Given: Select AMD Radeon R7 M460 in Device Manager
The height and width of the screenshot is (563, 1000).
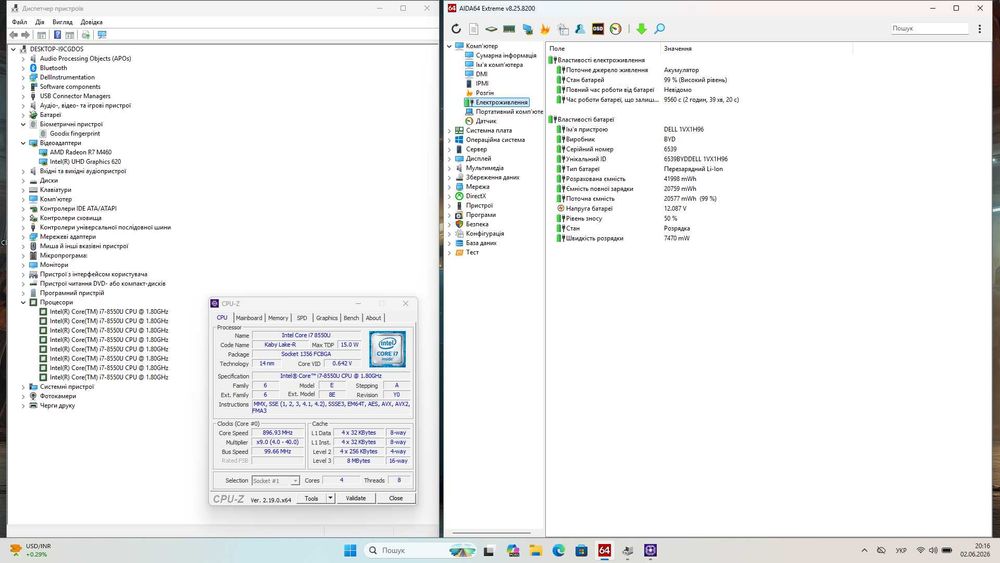Looking at the screenshot, I should (80, 152).
